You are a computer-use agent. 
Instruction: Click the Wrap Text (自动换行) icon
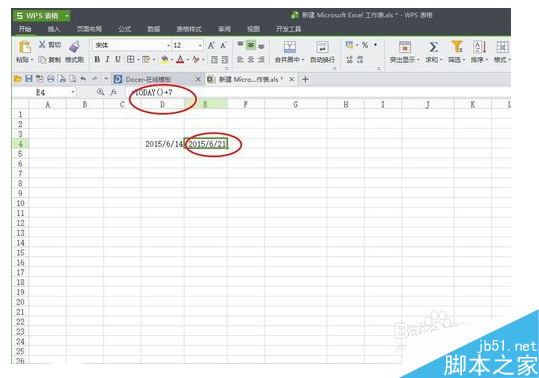point(322,47)
